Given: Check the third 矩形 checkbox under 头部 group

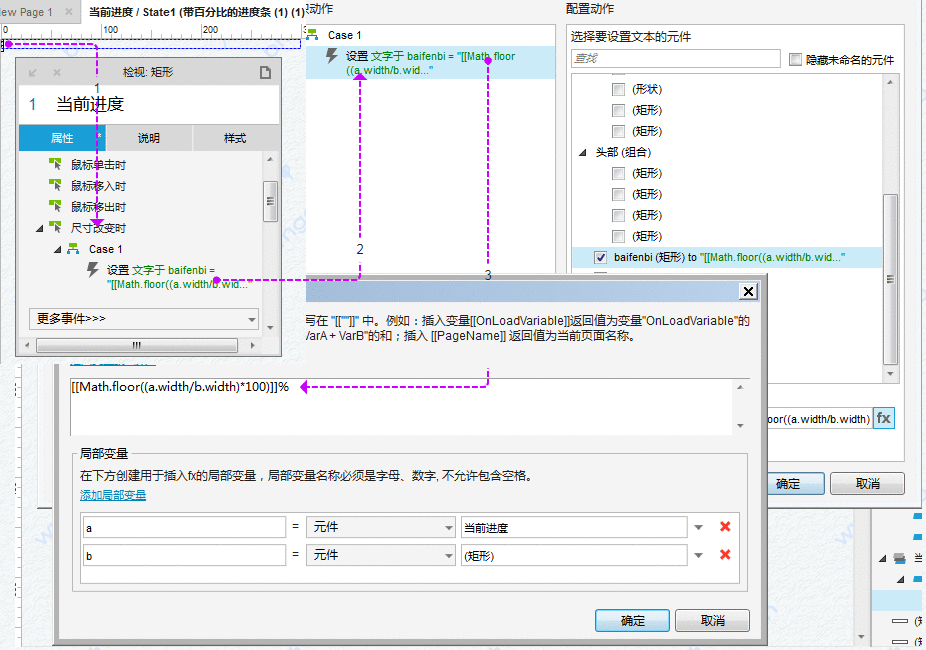Looking at the screenshot, I should [618, 215].
